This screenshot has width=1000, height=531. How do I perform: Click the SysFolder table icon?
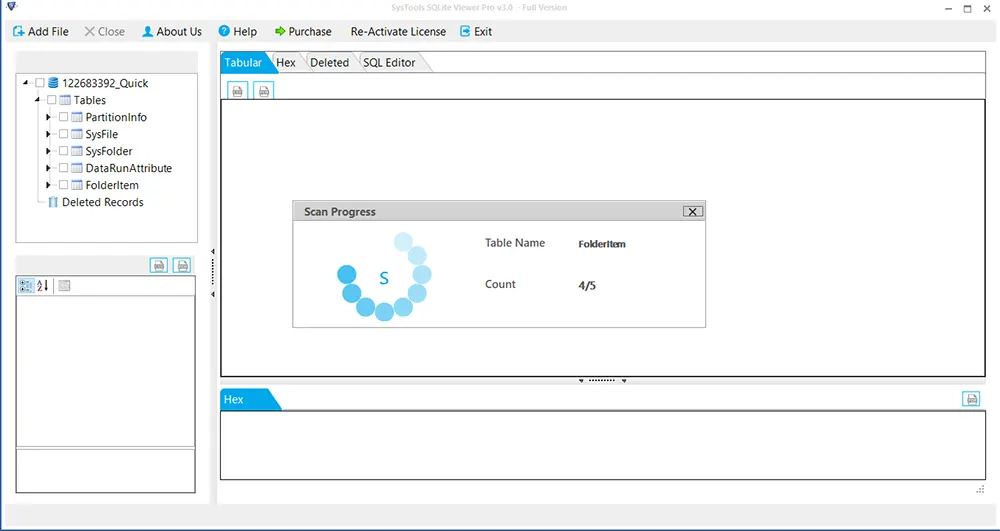coord(77,151)
